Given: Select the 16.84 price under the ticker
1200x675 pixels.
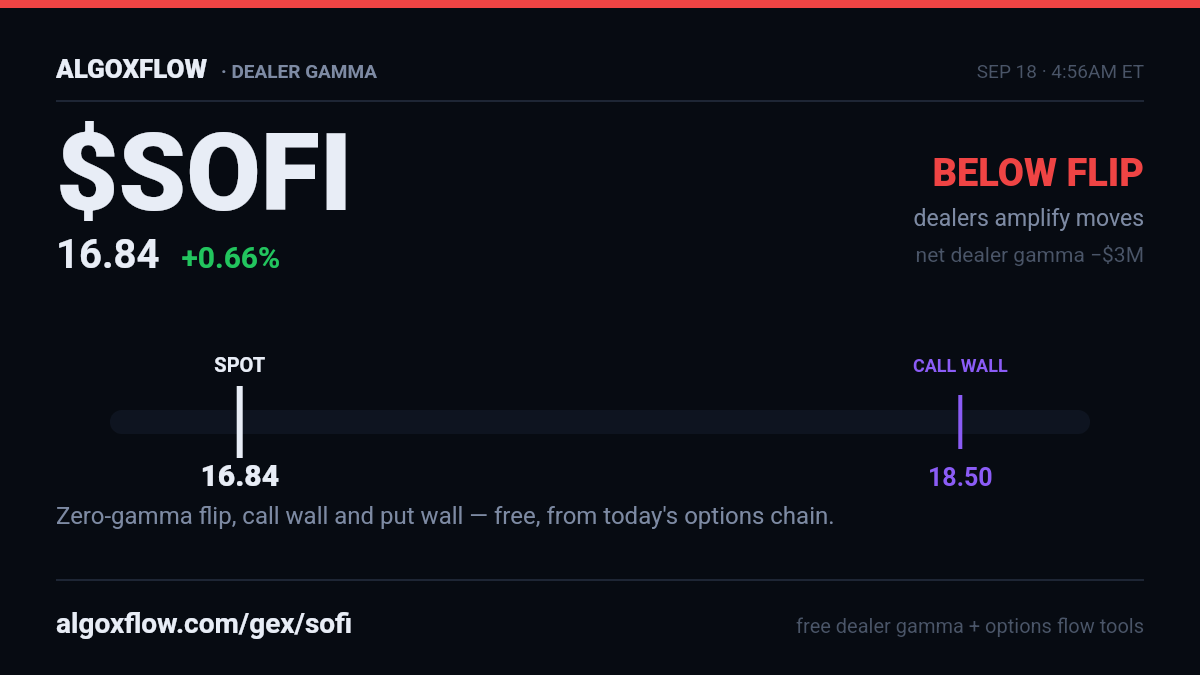Looking at the screenshot, I should click(108, 255).
